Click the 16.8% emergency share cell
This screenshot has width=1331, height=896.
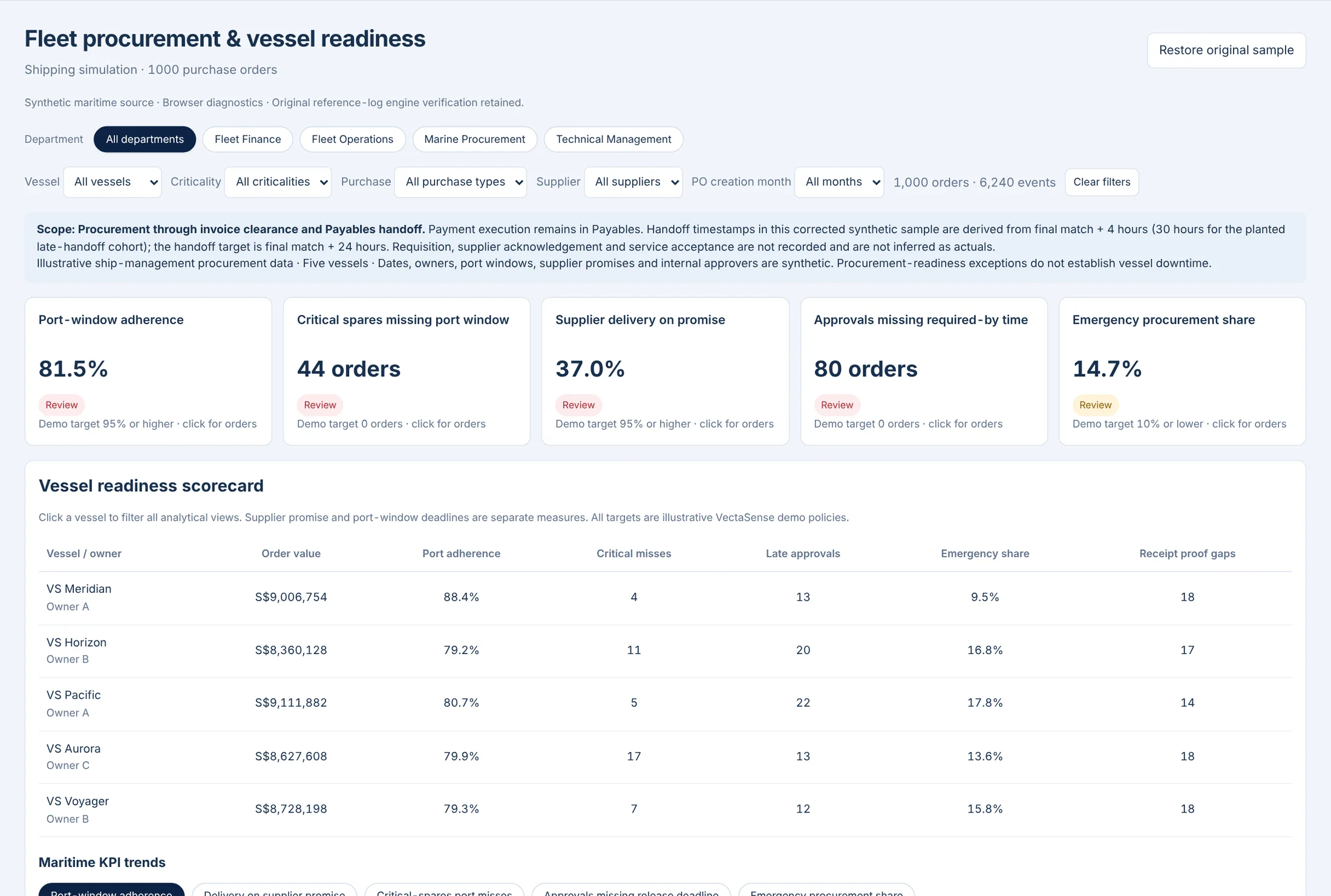tap(985, 650)
